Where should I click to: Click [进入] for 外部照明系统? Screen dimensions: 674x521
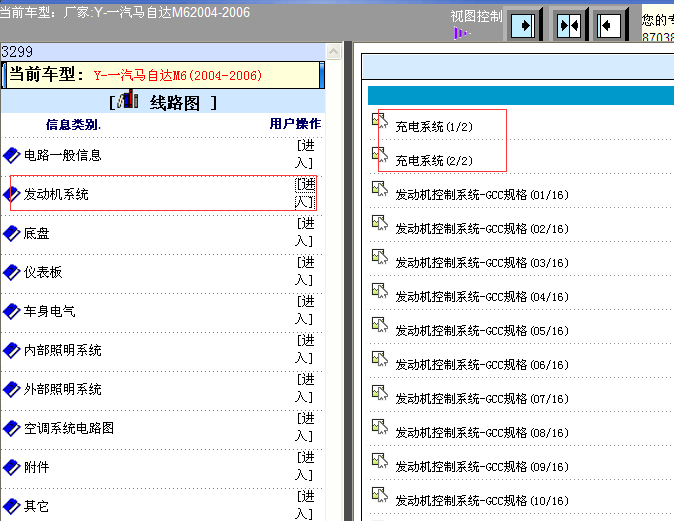pyautogui.click(x=305, y=388)
